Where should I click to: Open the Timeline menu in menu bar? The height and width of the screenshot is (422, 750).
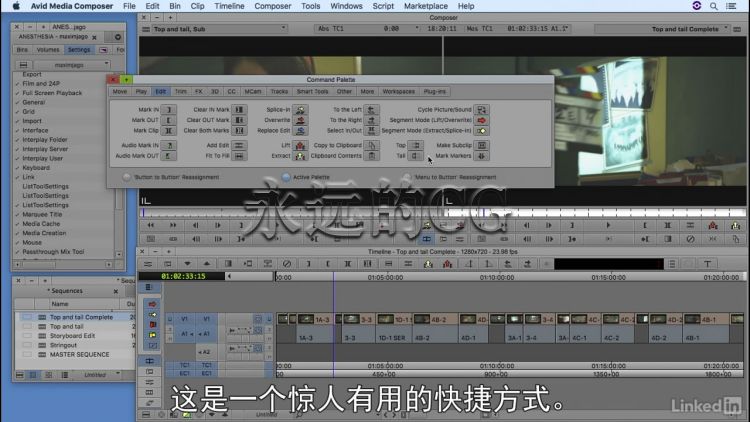(229, 6)
